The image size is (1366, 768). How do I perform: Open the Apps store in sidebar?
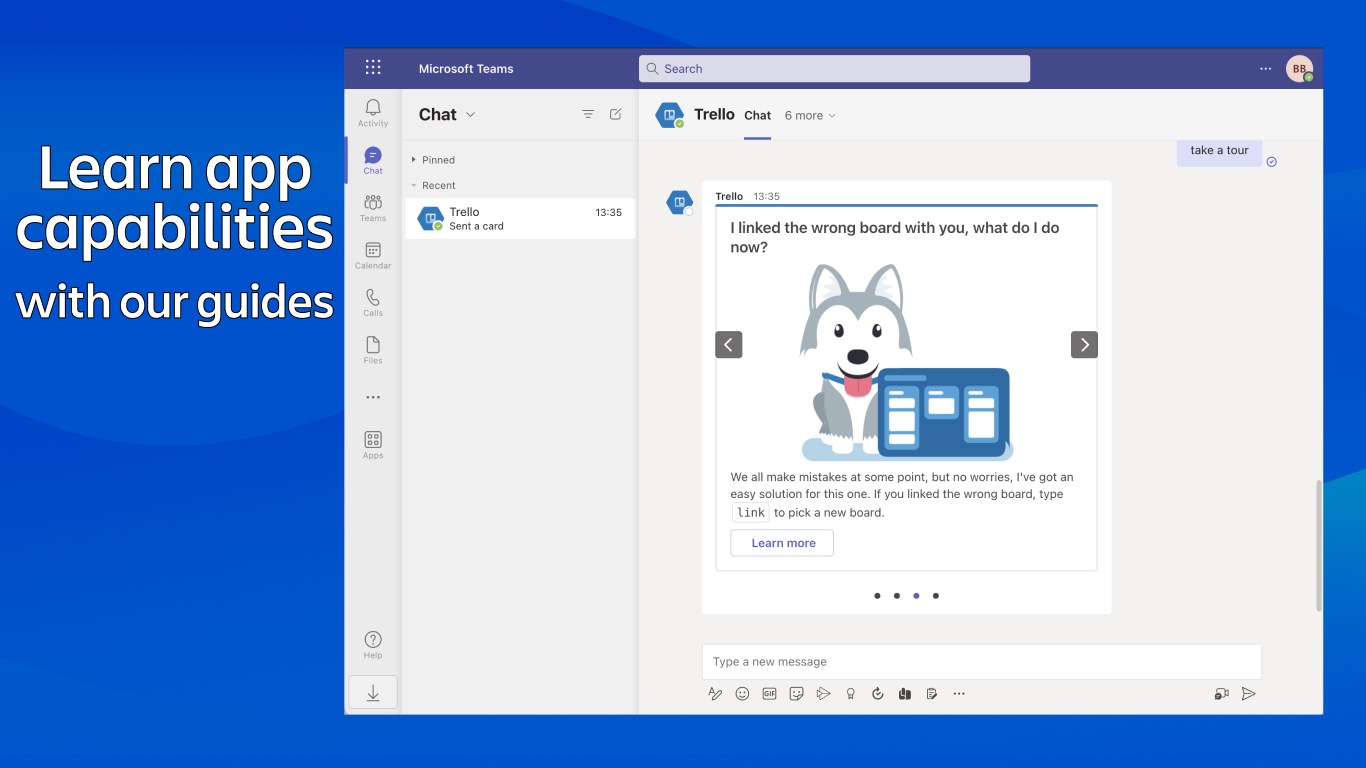coord(373,445)
